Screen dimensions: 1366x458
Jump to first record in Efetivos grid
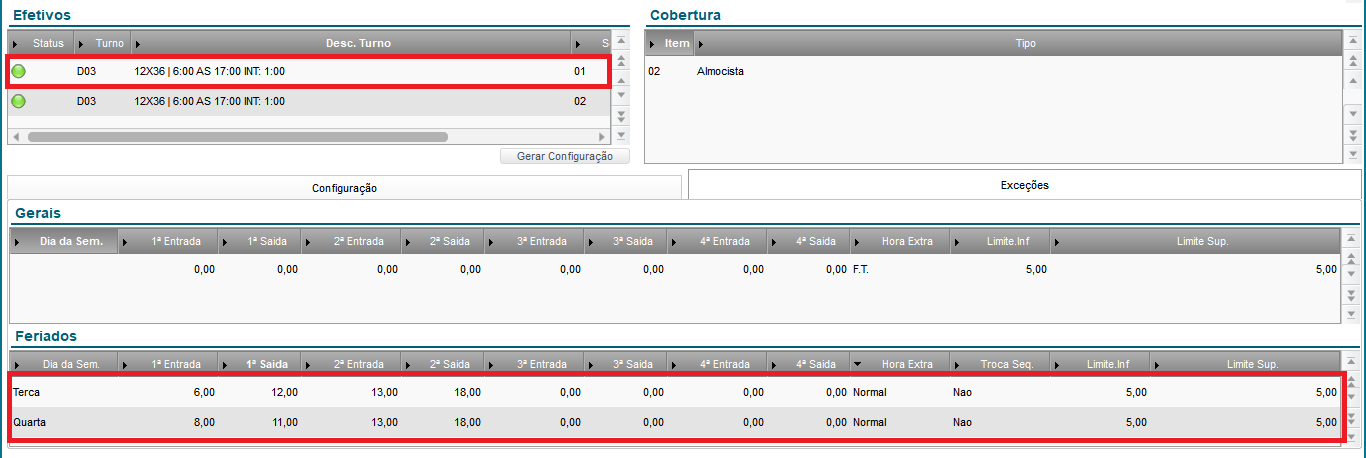pyautogui.click(x=621, y=42)
